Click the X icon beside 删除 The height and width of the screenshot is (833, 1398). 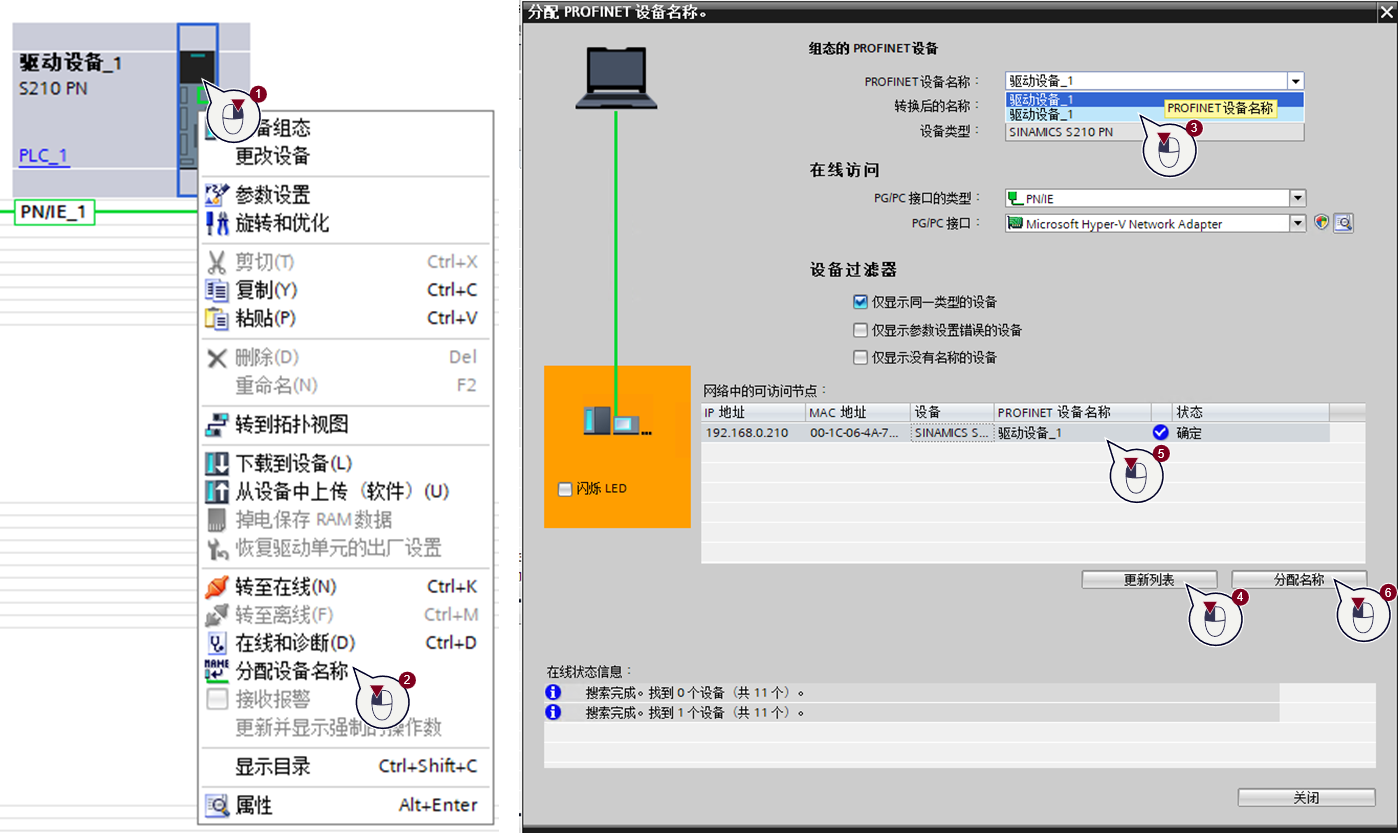[x=217, y=357]
